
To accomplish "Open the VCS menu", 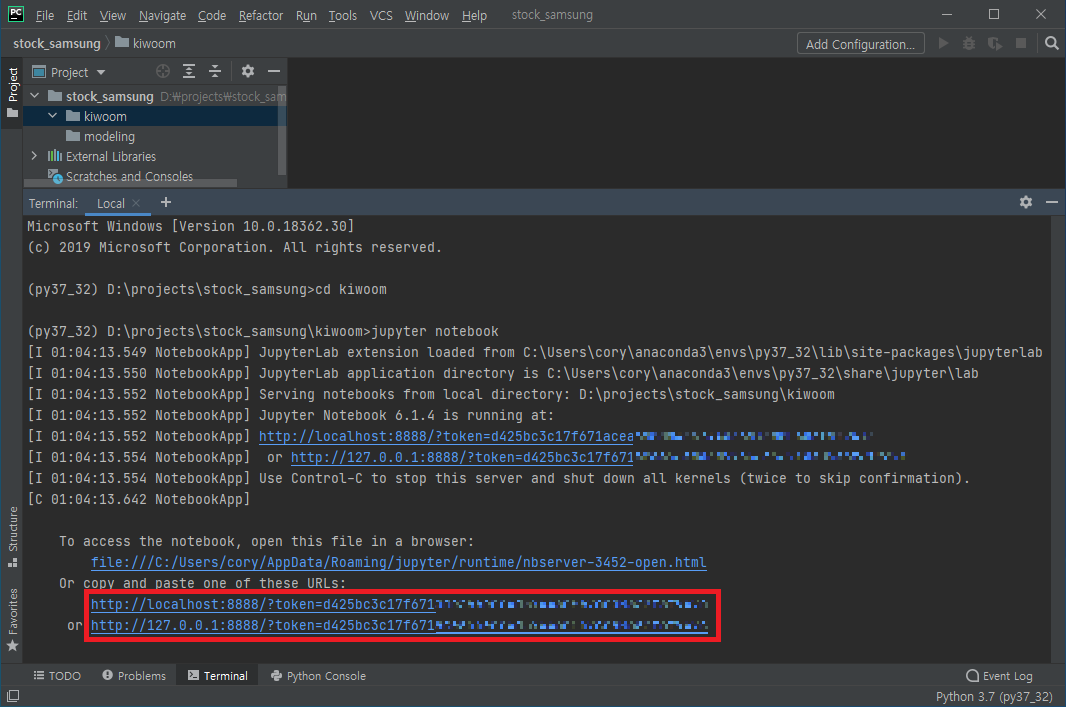I will point(381,15).
